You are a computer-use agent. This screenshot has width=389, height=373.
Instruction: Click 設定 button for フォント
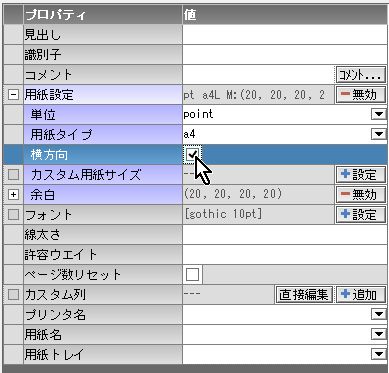pos(360,215)
